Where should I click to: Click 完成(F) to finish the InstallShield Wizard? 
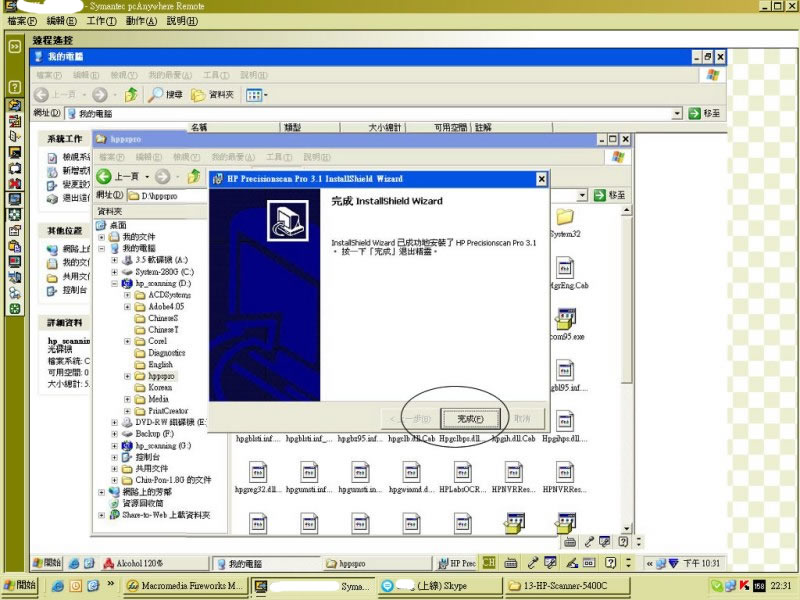coord(470,419)
